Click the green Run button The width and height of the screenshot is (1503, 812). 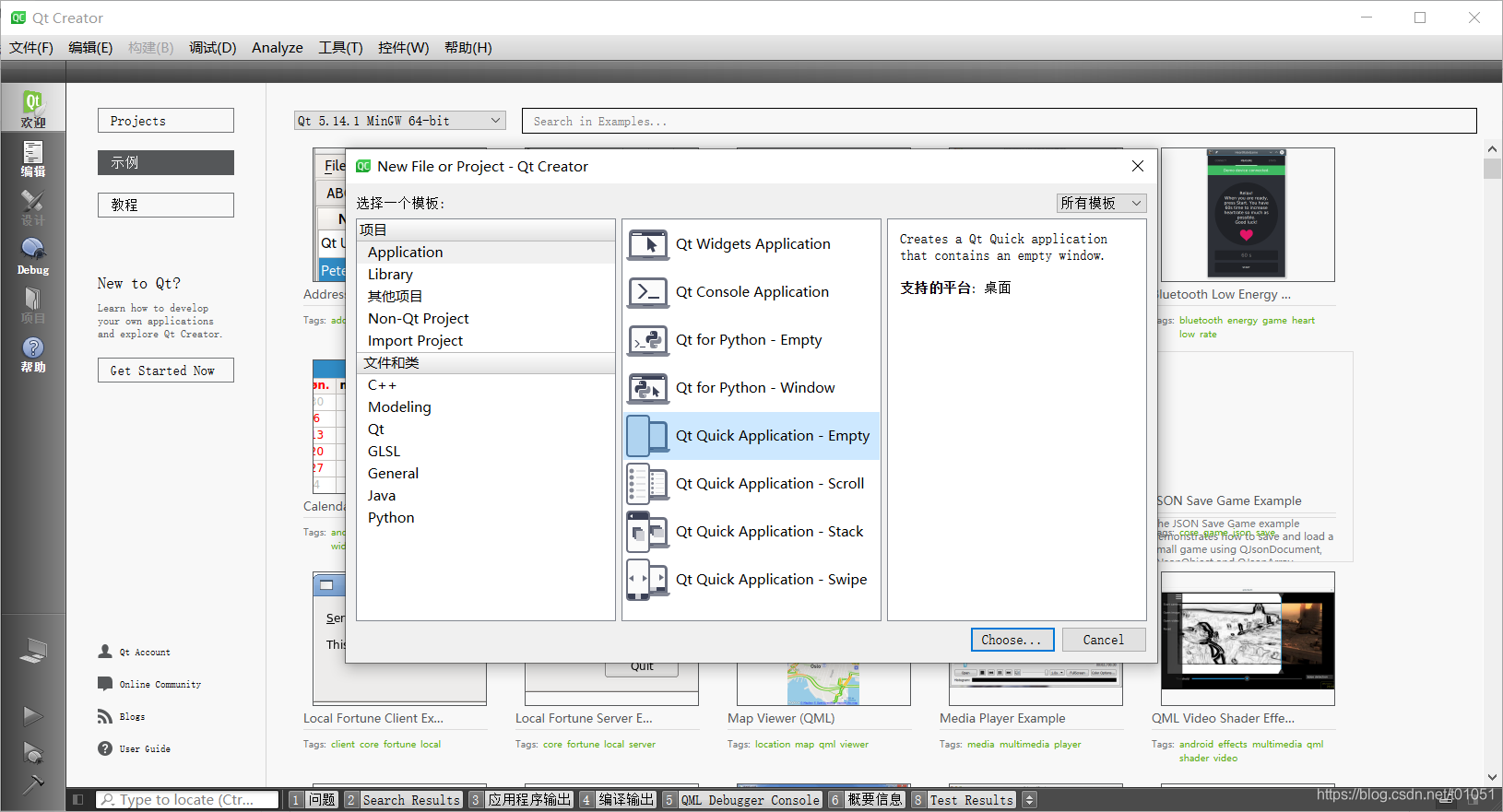[x=33, y=715]
